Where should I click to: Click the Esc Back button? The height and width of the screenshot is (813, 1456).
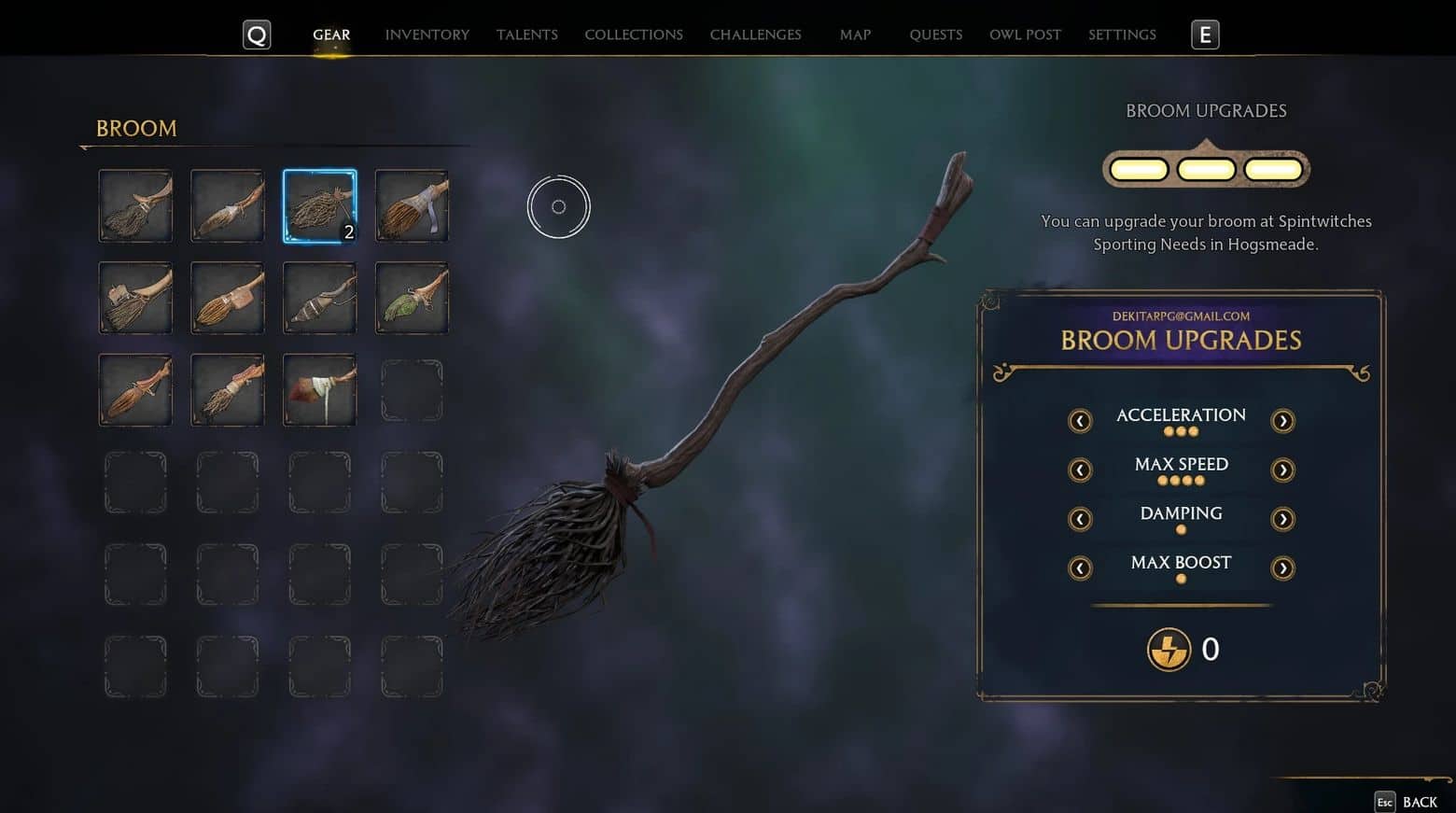pos(1407,802)
